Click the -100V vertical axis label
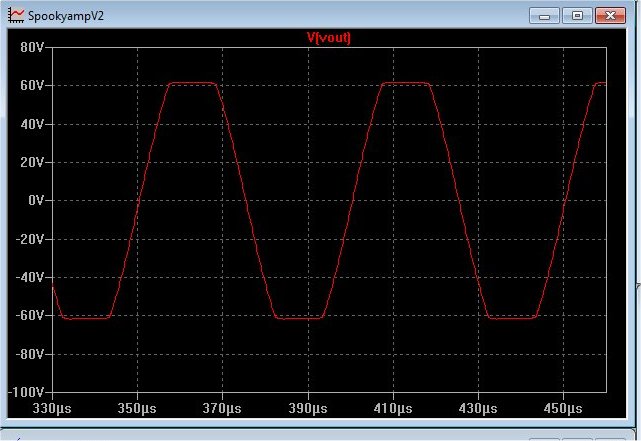 pos(26,392)
